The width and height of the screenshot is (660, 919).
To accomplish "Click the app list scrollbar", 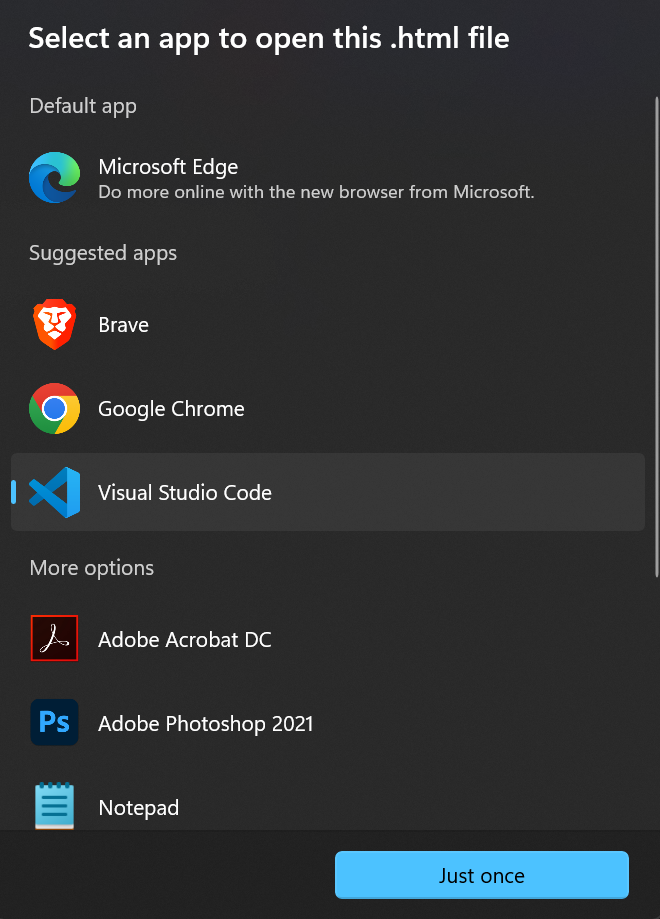I will pos(656,337).
